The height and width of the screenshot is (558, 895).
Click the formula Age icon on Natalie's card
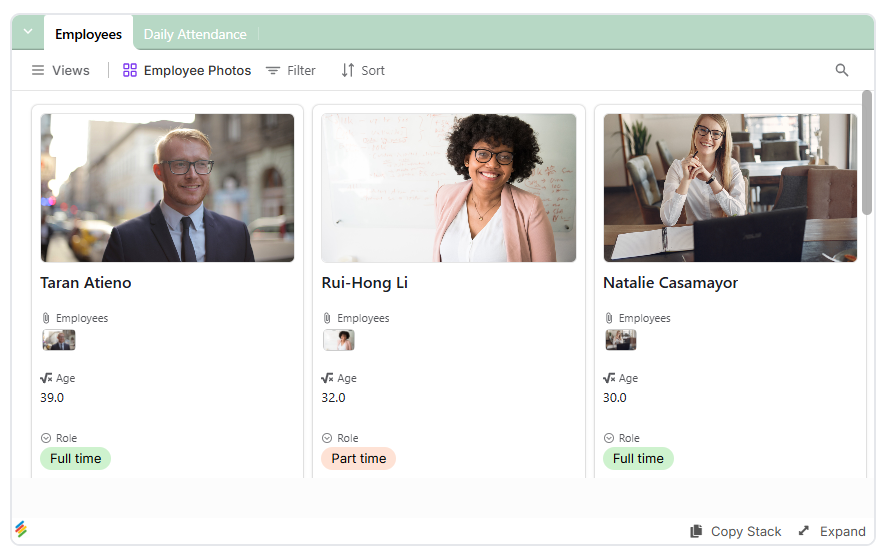[609, 378]
